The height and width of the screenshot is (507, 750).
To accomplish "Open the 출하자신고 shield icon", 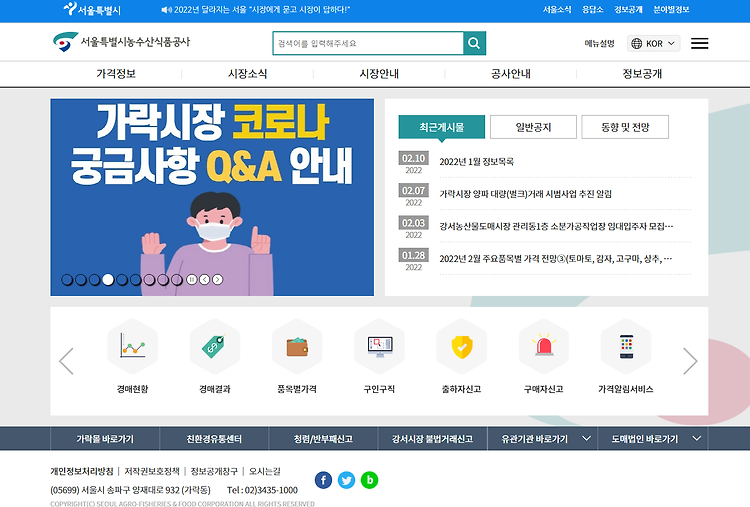I will (462, 346).
